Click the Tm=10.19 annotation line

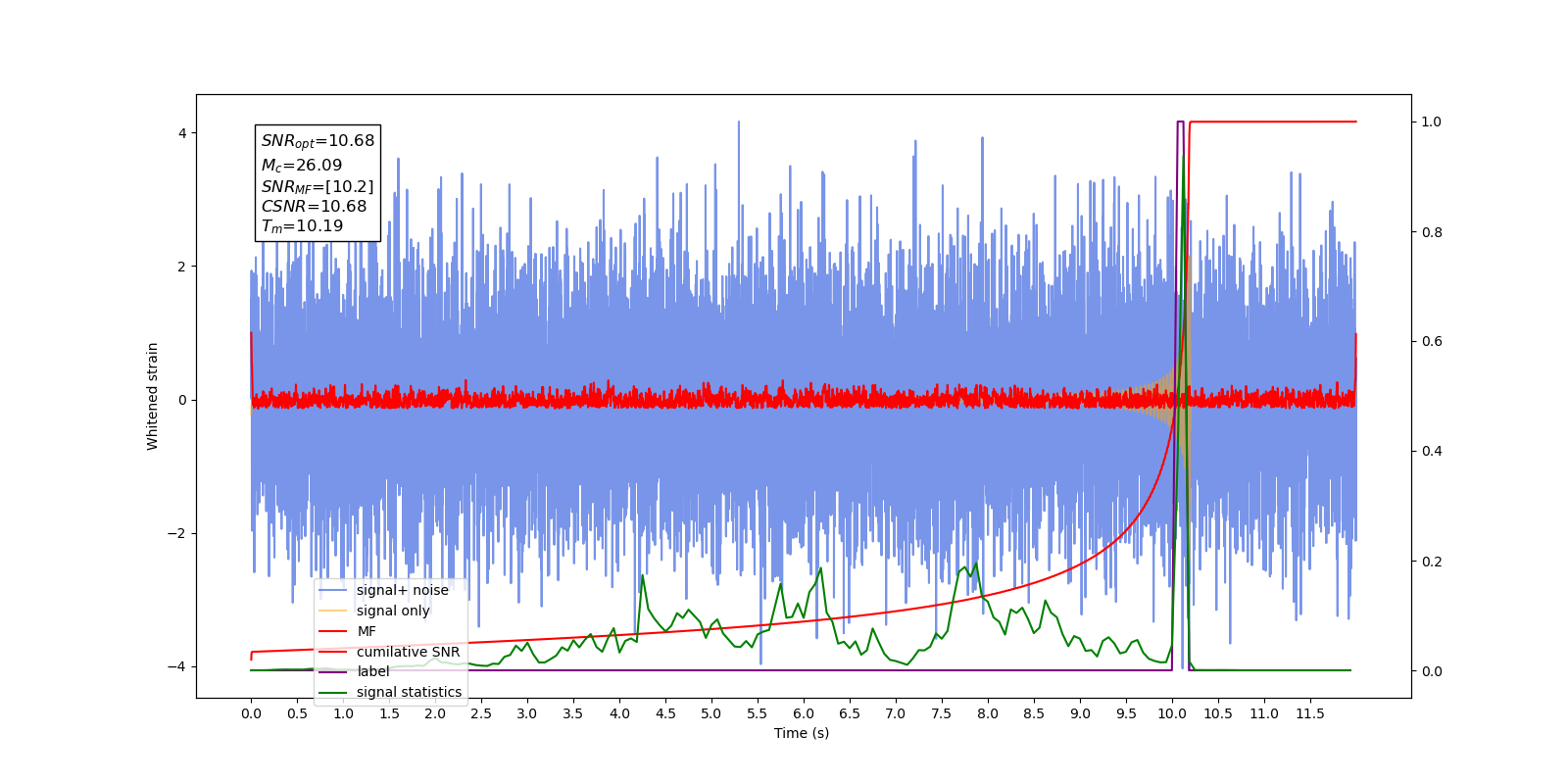[302, 226]
